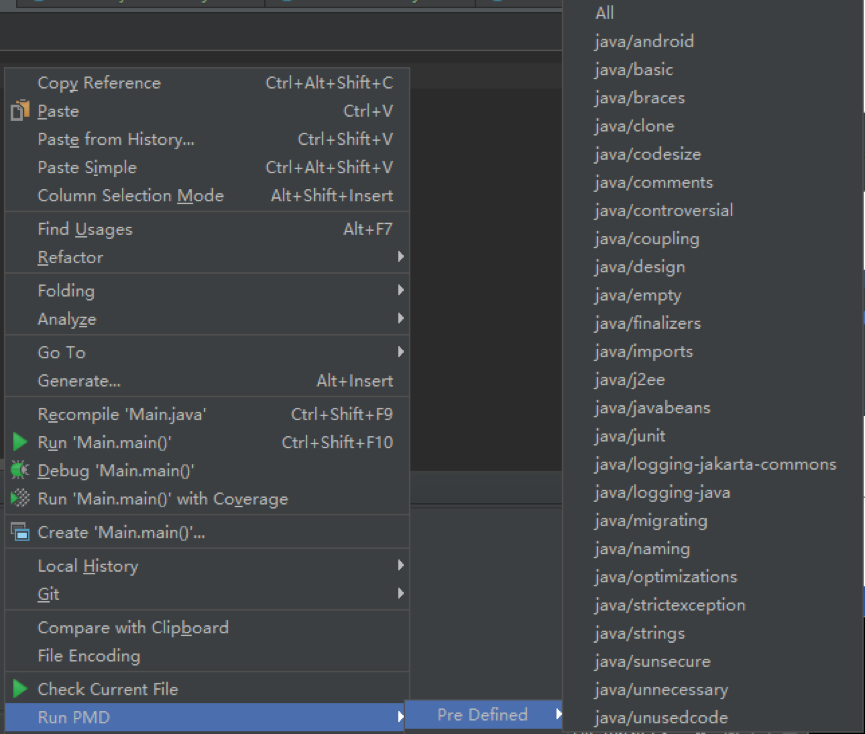Expand the Refactor submenu arrow
865x734 pixels.
(x=401, y=257)
